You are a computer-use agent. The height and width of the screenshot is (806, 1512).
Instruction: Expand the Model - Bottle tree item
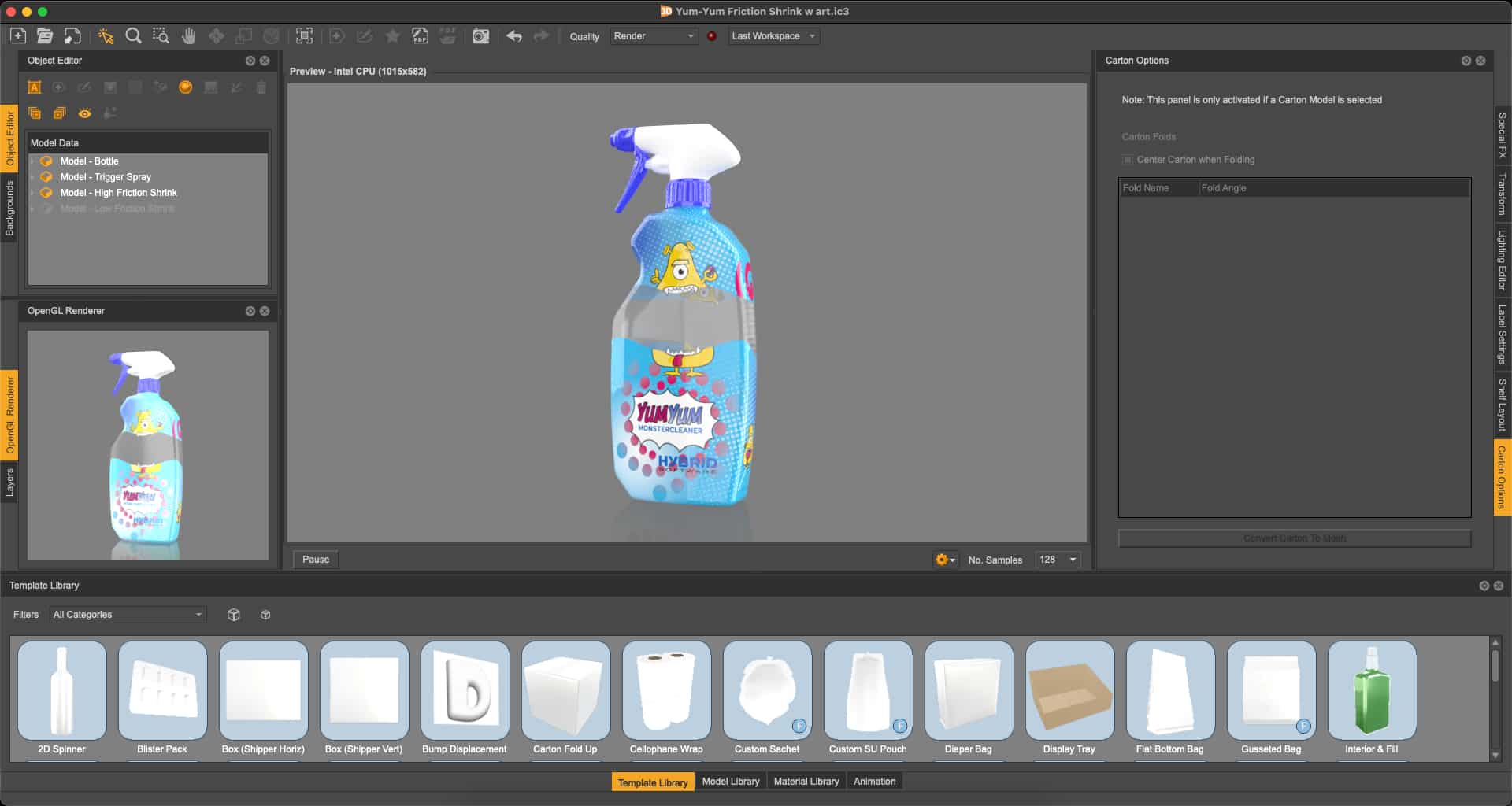[x=33, y=161]
